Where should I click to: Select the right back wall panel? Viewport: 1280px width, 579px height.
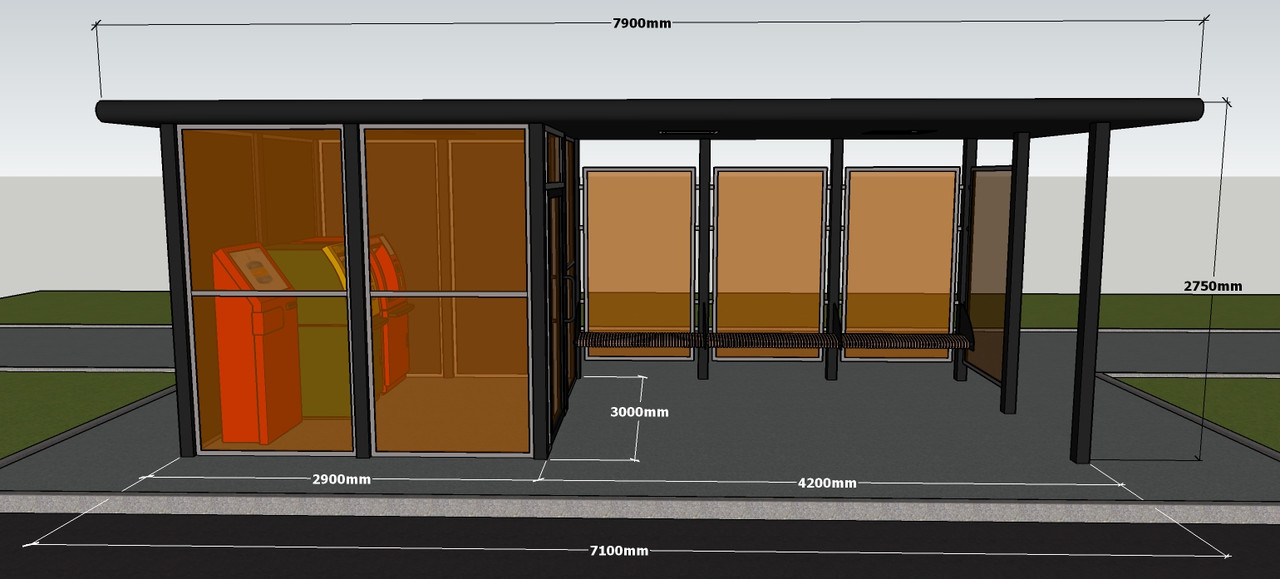(x=899, y=240)
